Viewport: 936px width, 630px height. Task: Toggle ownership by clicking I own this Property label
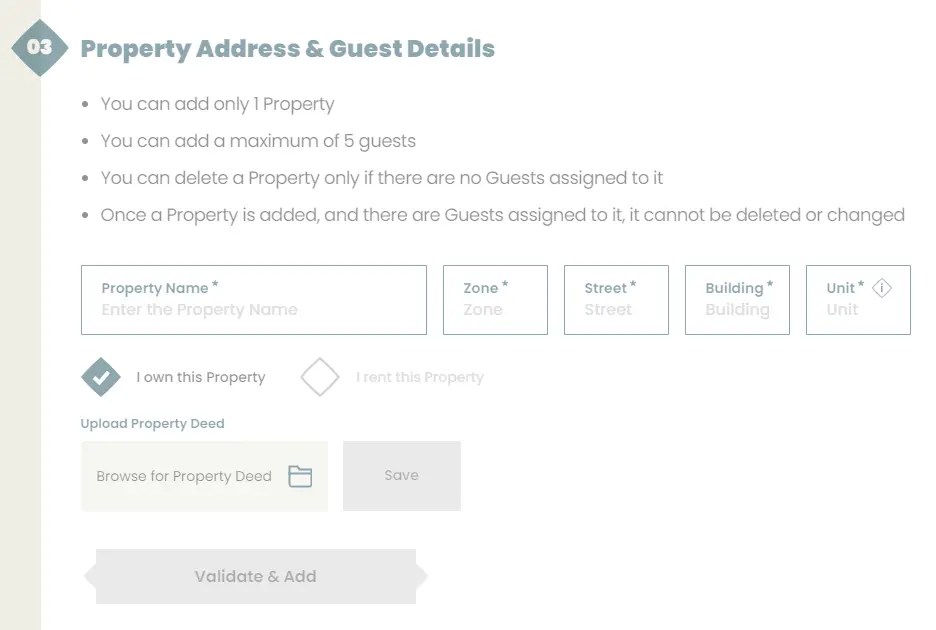pyautogui.click(x=200, y=377)
